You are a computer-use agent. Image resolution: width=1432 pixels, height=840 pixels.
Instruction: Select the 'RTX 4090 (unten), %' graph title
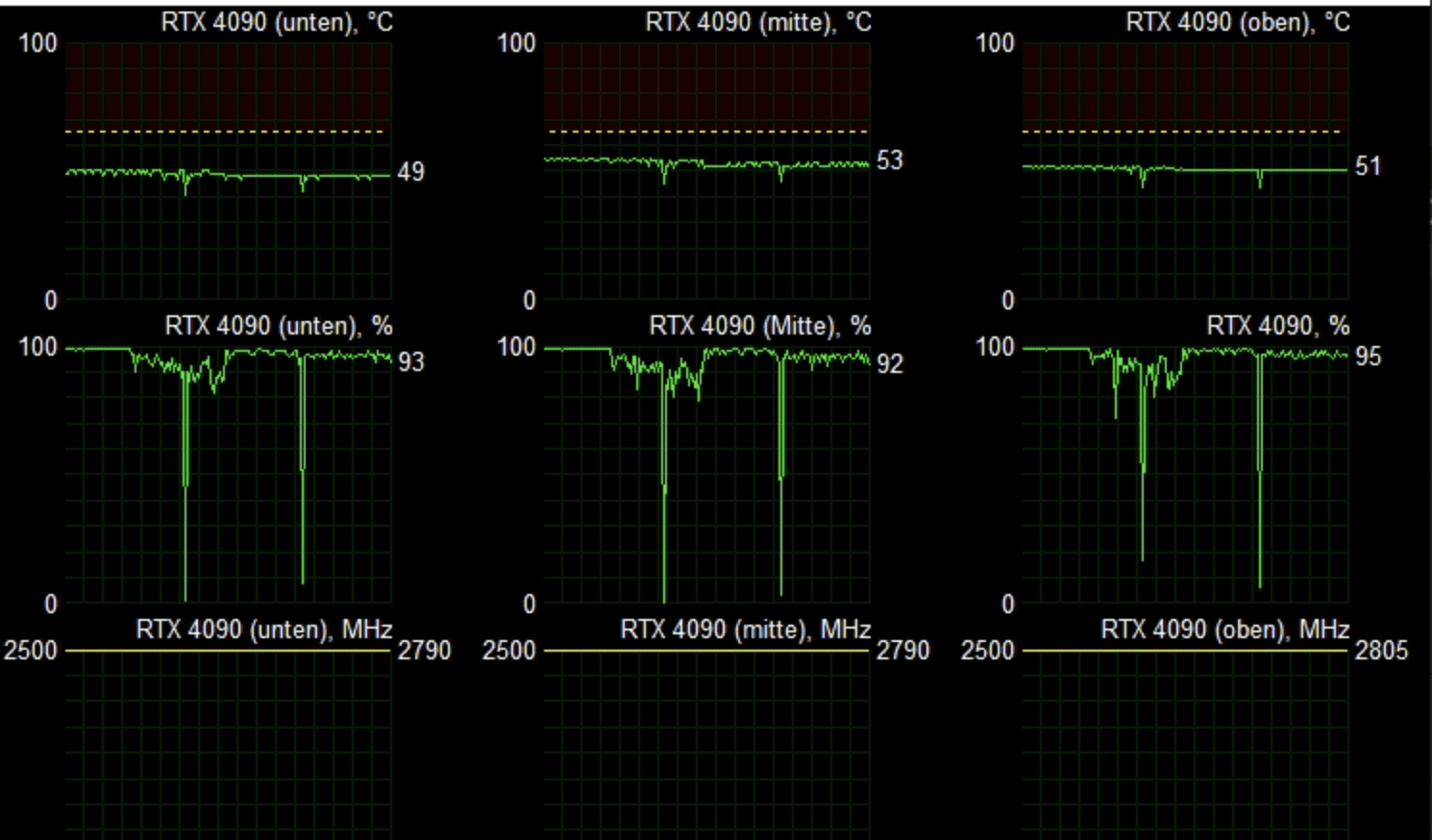click(279, 326)
